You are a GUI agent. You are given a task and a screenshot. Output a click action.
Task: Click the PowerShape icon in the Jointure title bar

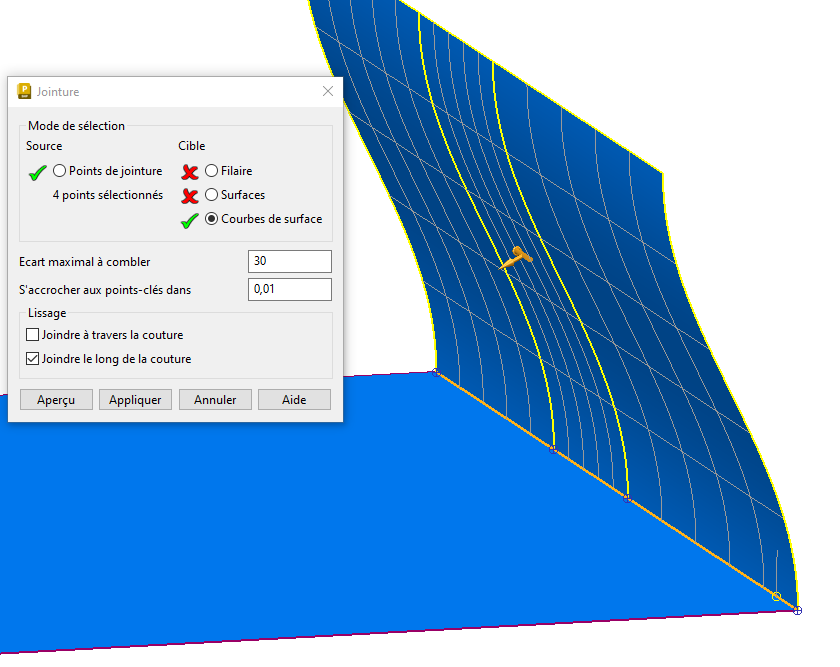[25, 92]
